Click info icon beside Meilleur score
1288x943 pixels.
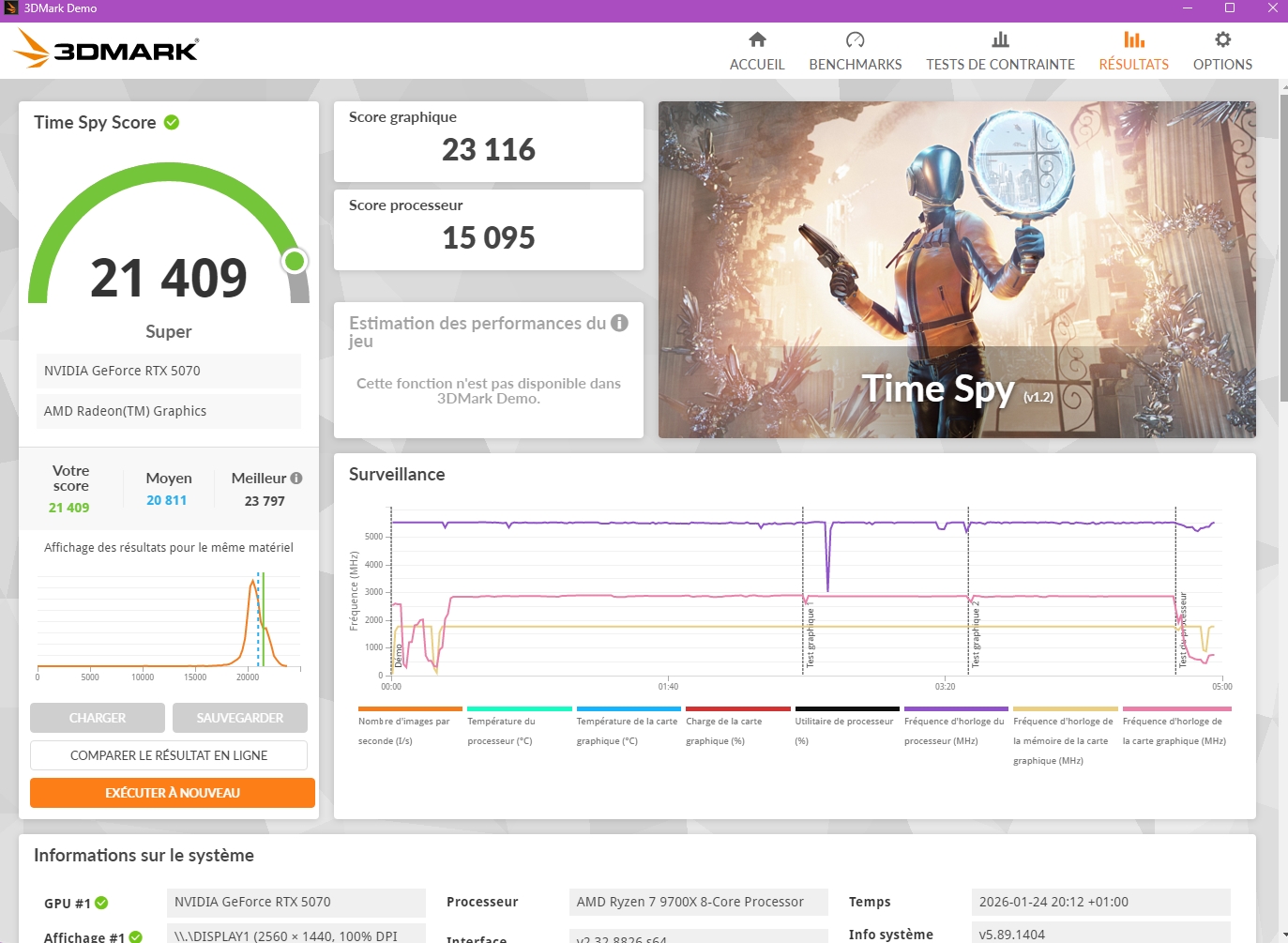pyautogui.click(x=296, y=478)
